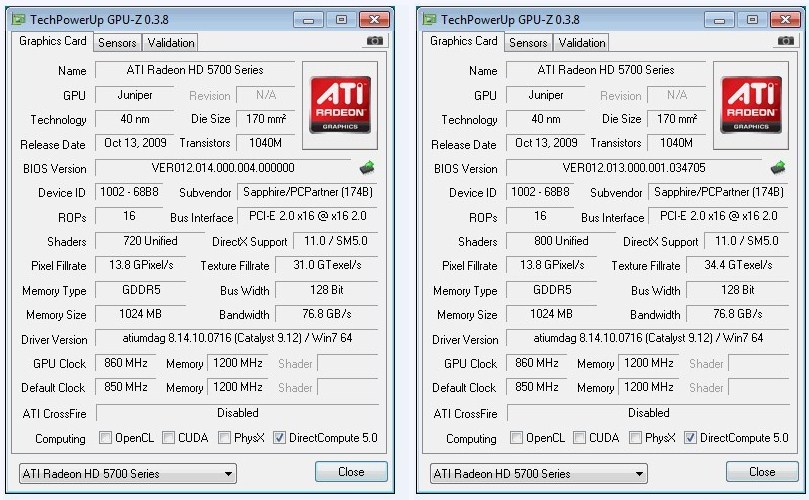Enable OpenCL checkbox in right window
The height and width of the screenshot is (500, 809).
pos(516,438)
